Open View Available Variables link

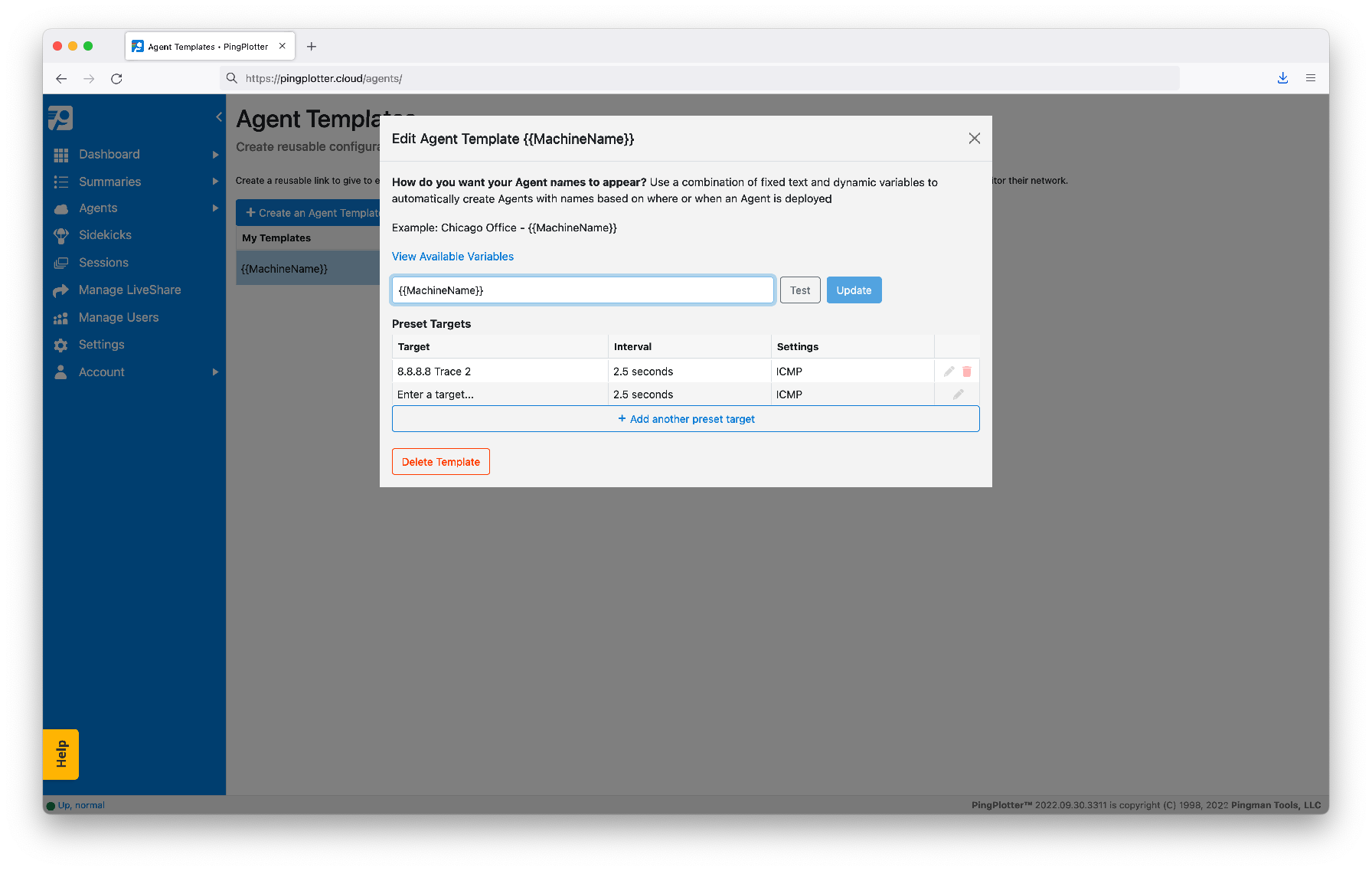coord(452,257)
